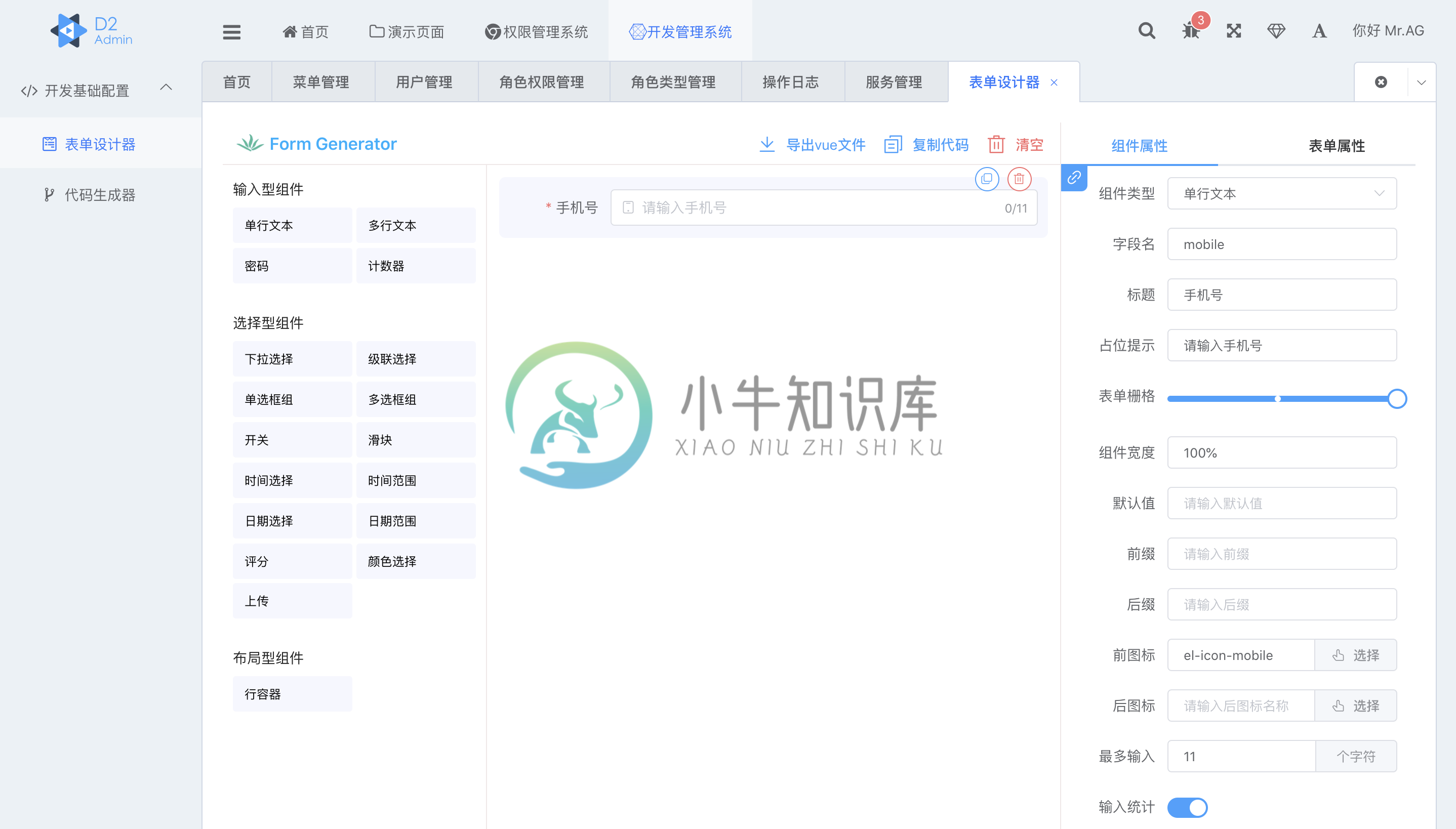The width and height of the screenshot is (1456, 829).
Task: Toggle the hamburger sidebar collapse icon
Action: [231, 32]
